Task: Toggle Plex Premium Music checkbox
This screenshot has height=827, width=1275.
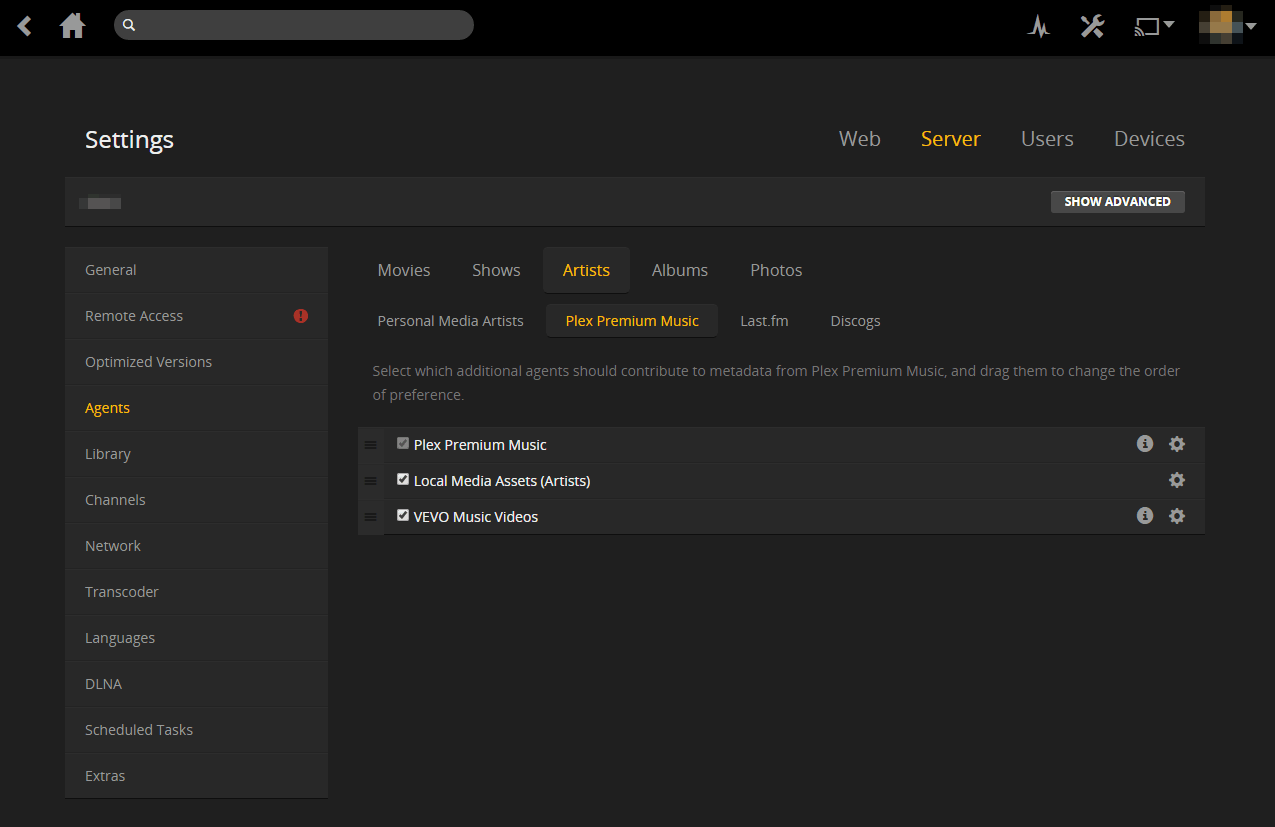Action: (403, 443)
